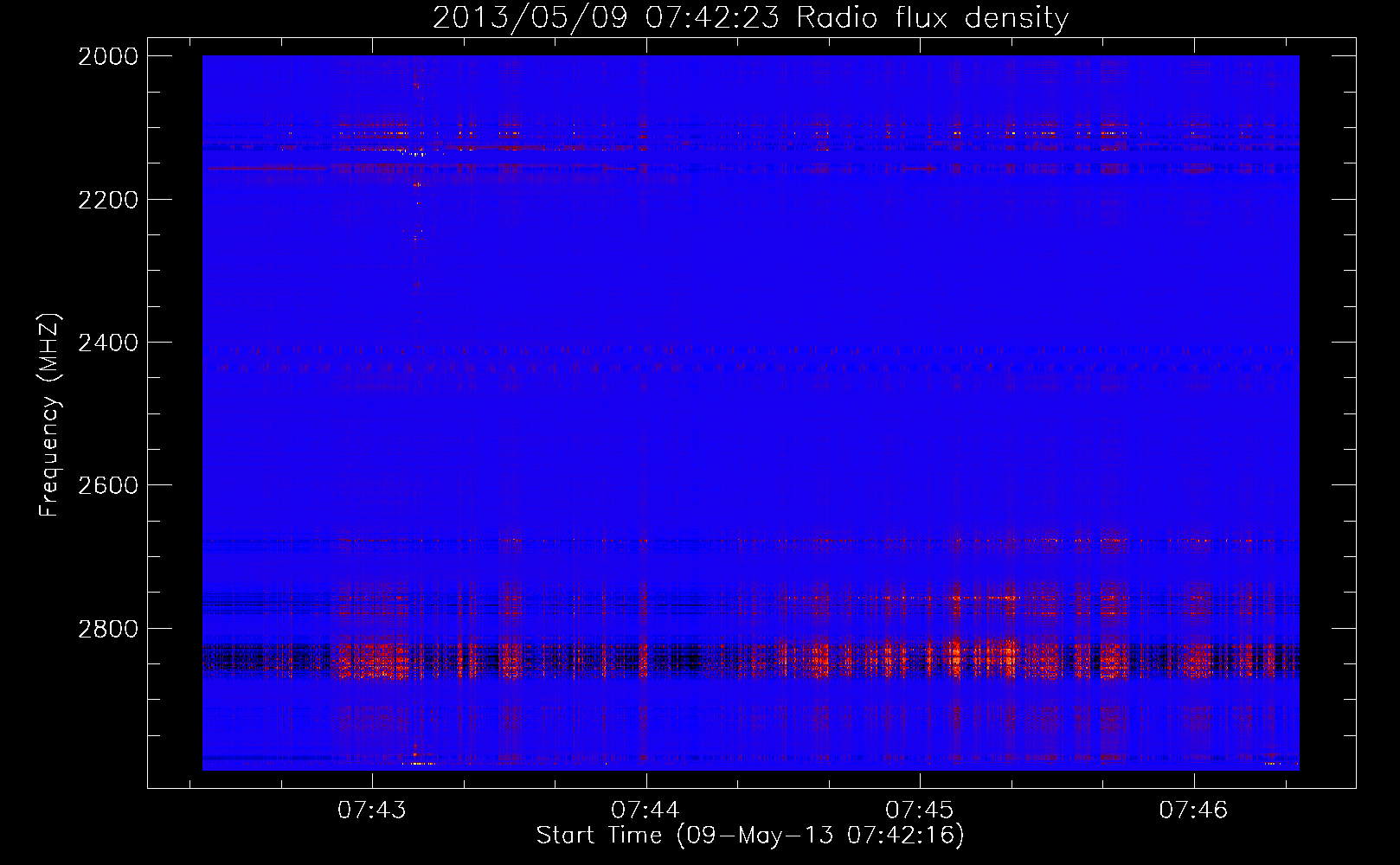Click the 07:44 time tick label

(645, 811)
